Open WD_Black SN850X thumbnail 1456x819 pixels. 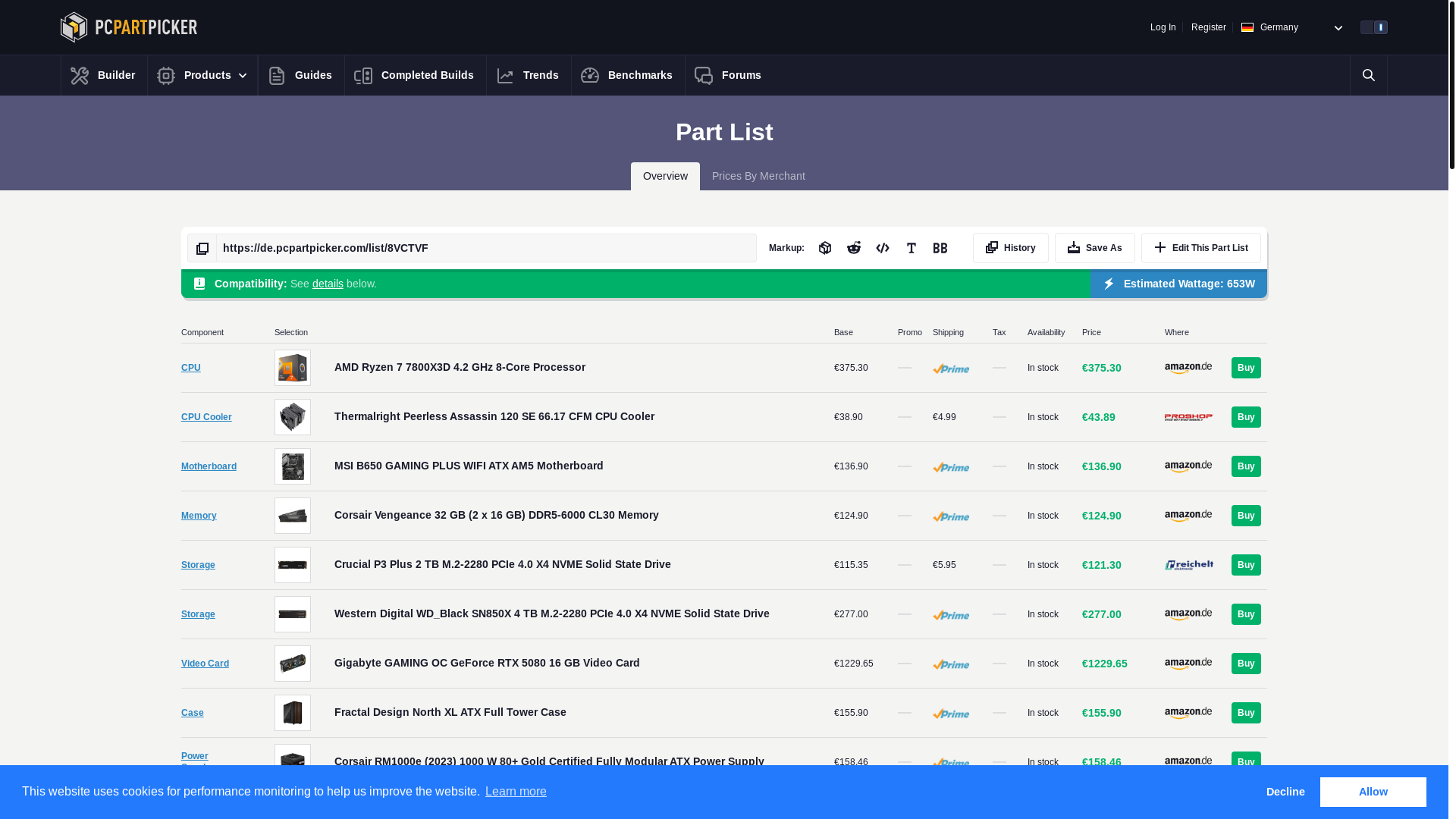pyautogui.click(x=293, y=614)
